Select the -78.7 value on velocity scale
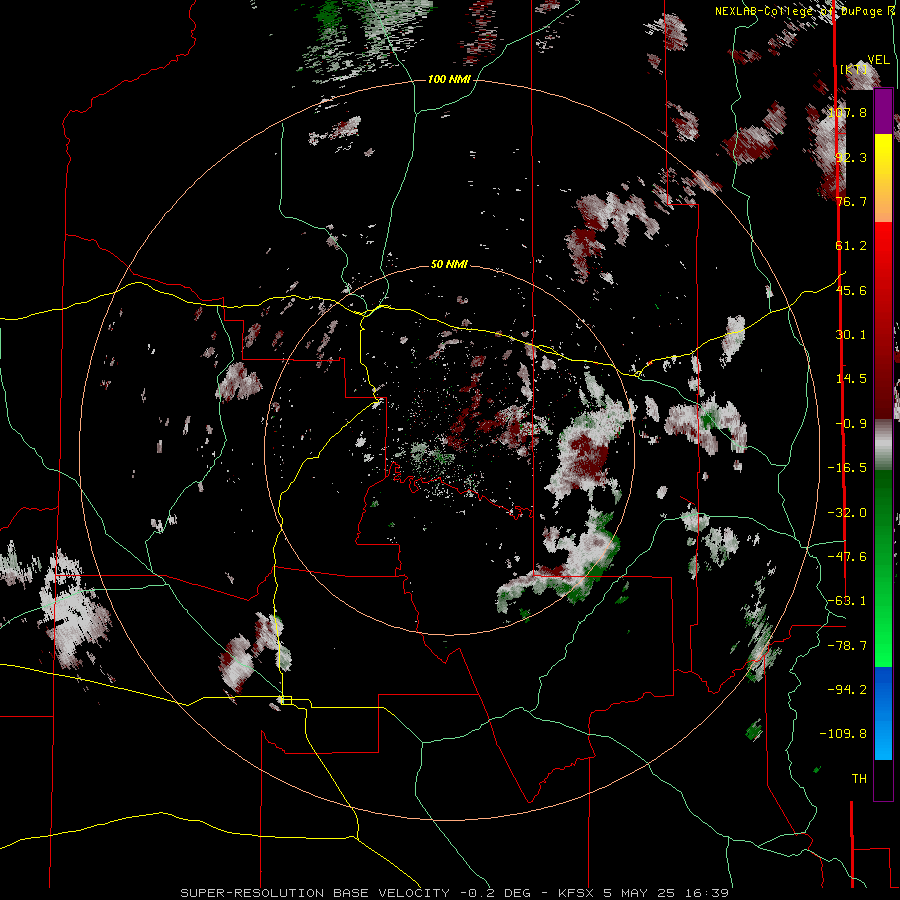The height and width of the screenshot is (900, 900). (x=847, y=646)
